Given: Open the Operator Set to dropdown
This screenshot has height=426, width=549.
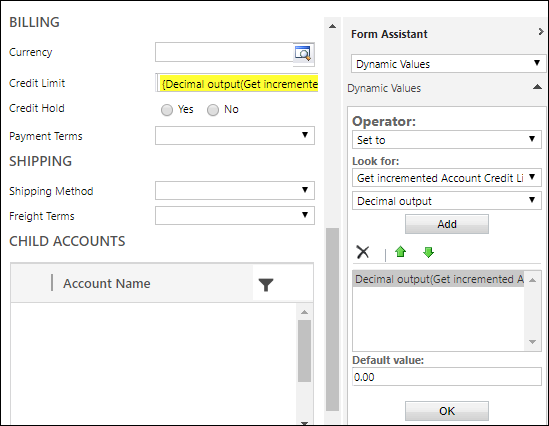Looking at the screenshot, I should 447,140.
